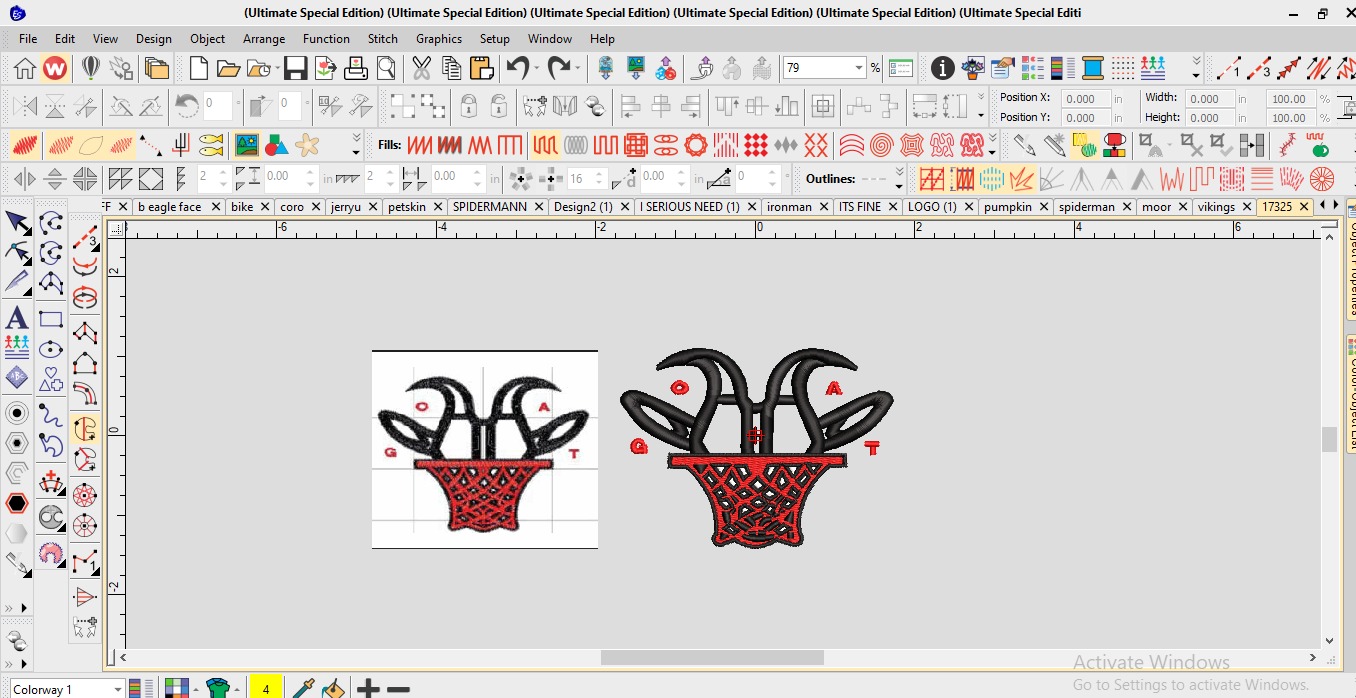This screenshot has height=698, width=1356.
Task: Click the Position X input field
Action: (1084, 99)
